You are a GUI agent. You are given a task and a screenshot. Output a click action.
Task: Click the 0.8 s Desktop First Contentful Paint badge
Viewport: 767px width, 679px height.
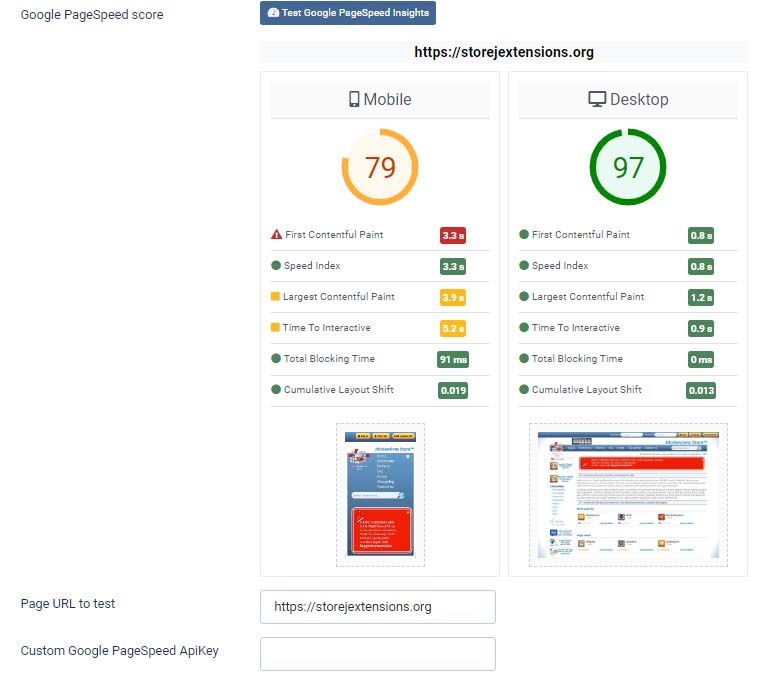click(701, 235)
